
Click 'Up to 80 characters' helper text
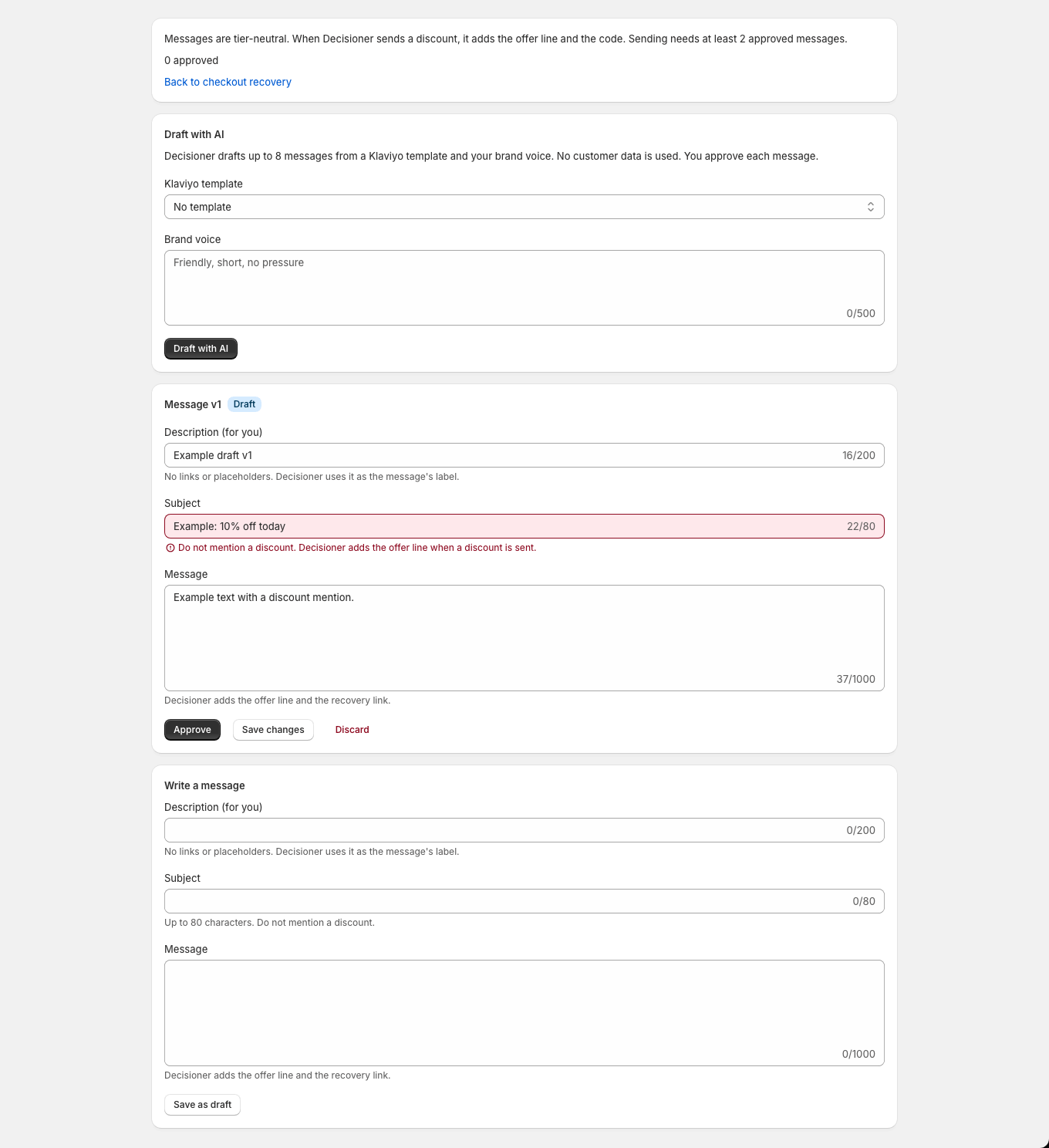(269, 923)
